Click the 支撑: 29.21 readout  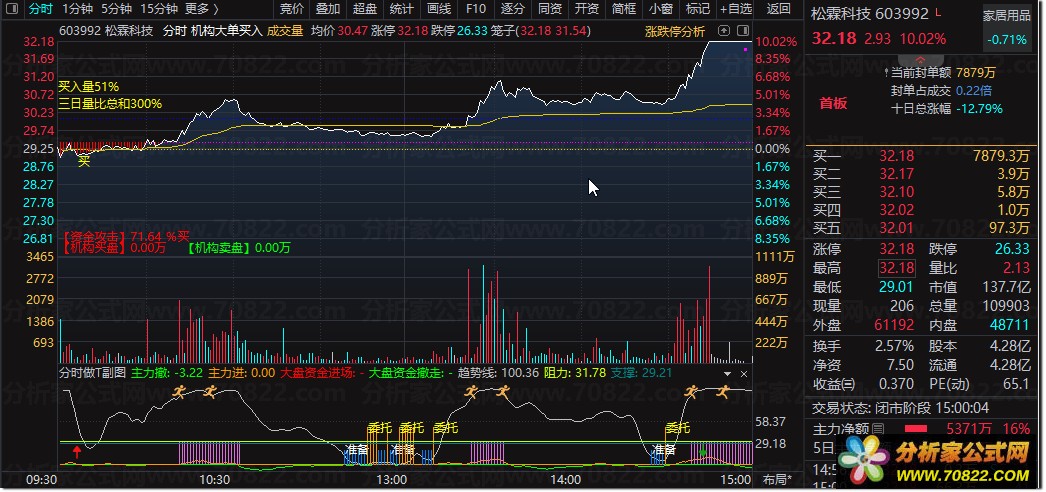641,373
